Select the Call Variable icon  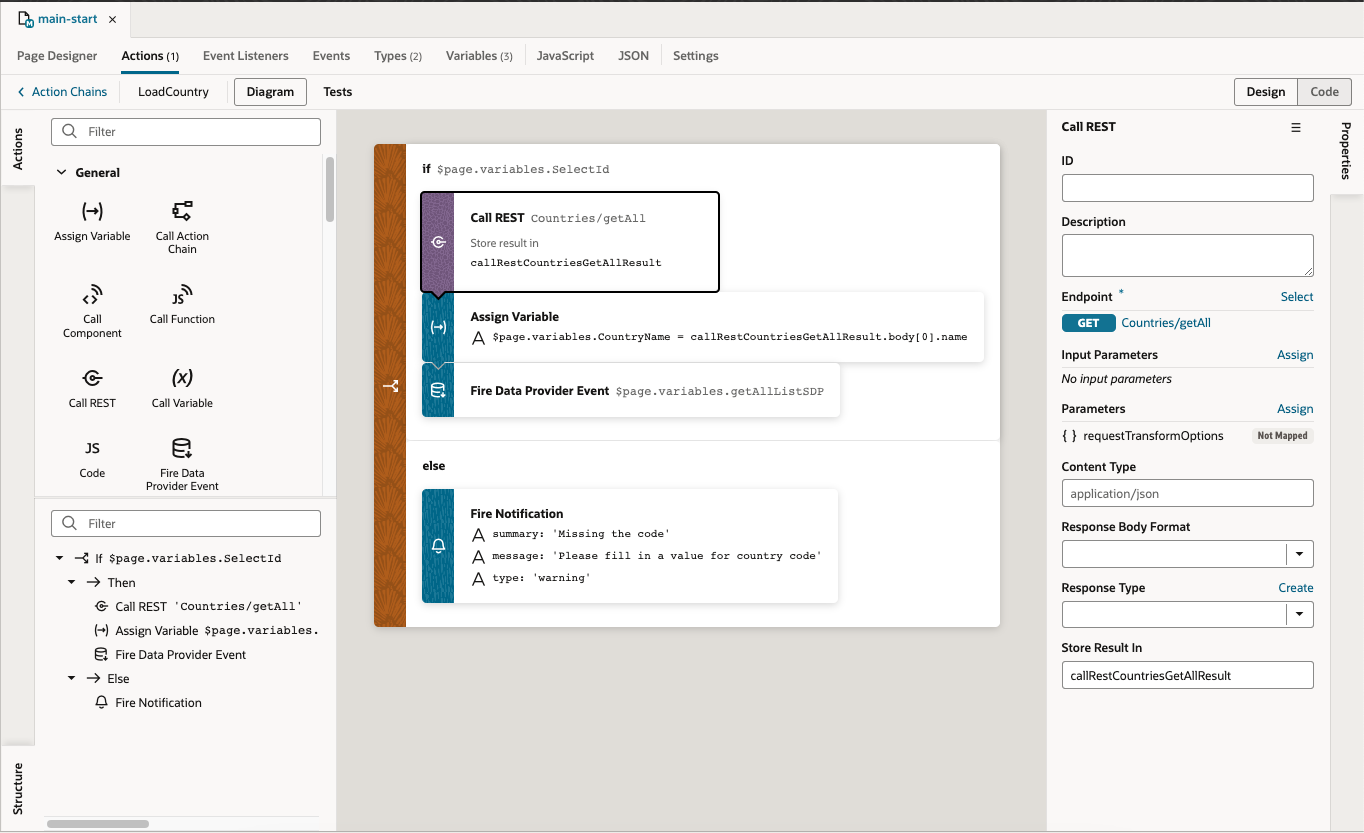pos(181,380)
